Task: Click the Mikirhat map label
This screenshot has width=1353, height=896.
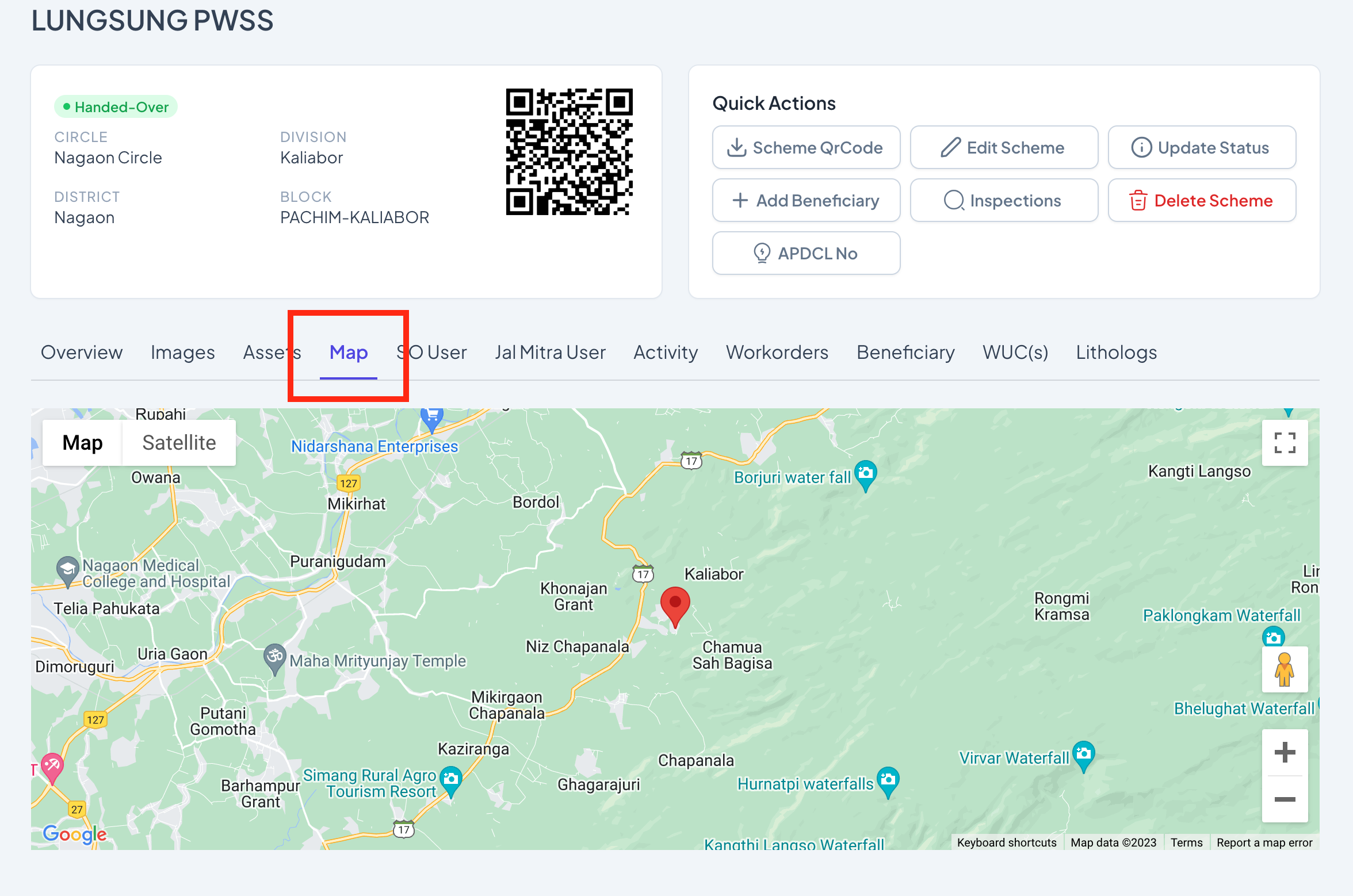Action: coord(357,504)
